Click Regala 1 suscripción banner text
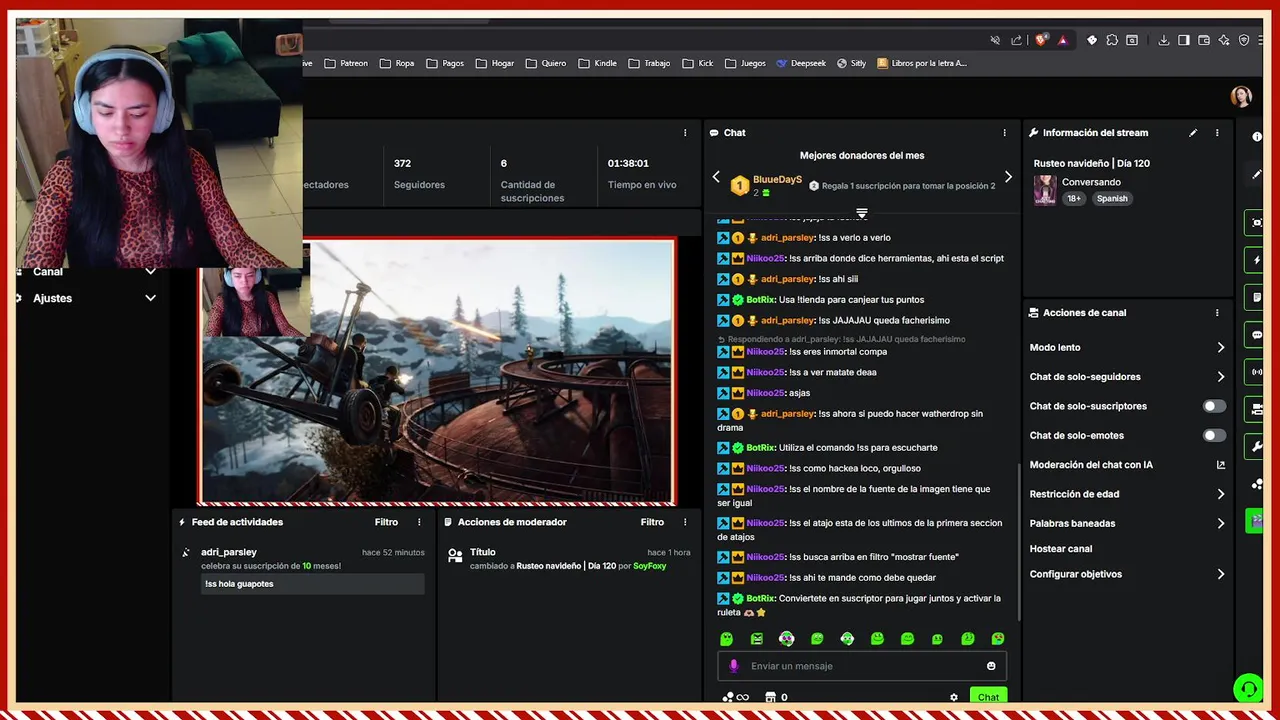Screen dimensions: 1280x720 click(908, 186)
